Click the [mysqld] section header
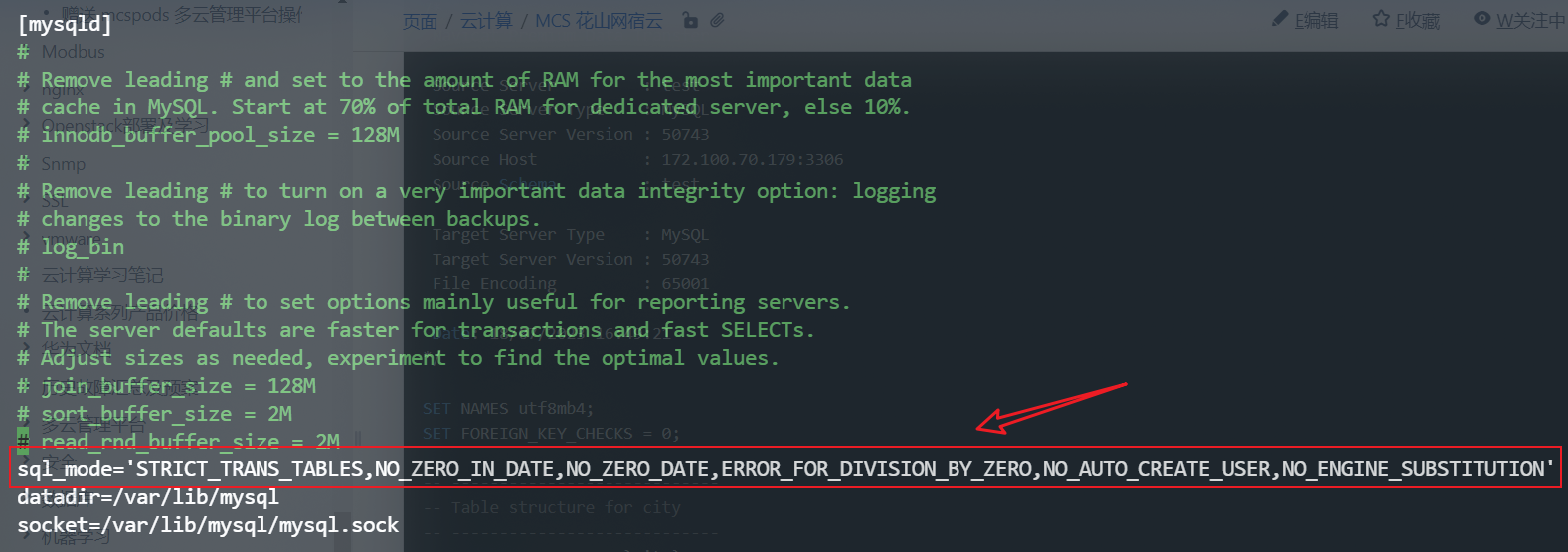 pyautogui.click(x=65, y=24)
